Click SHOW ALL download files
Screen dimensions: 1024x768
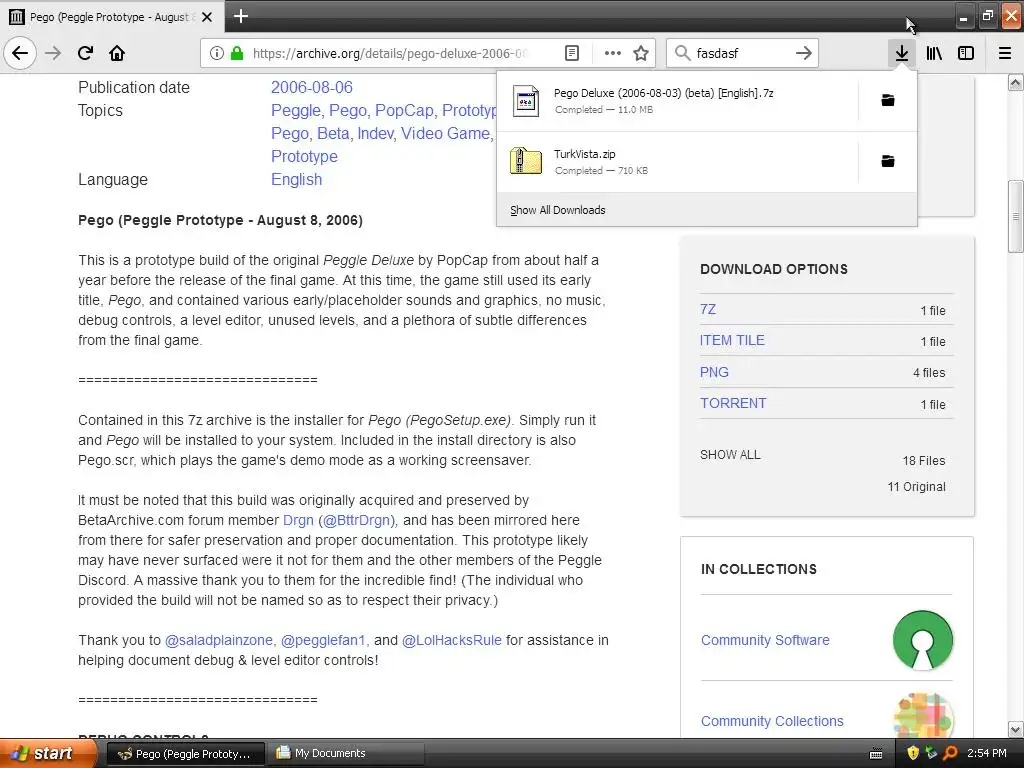click(730, 455)
